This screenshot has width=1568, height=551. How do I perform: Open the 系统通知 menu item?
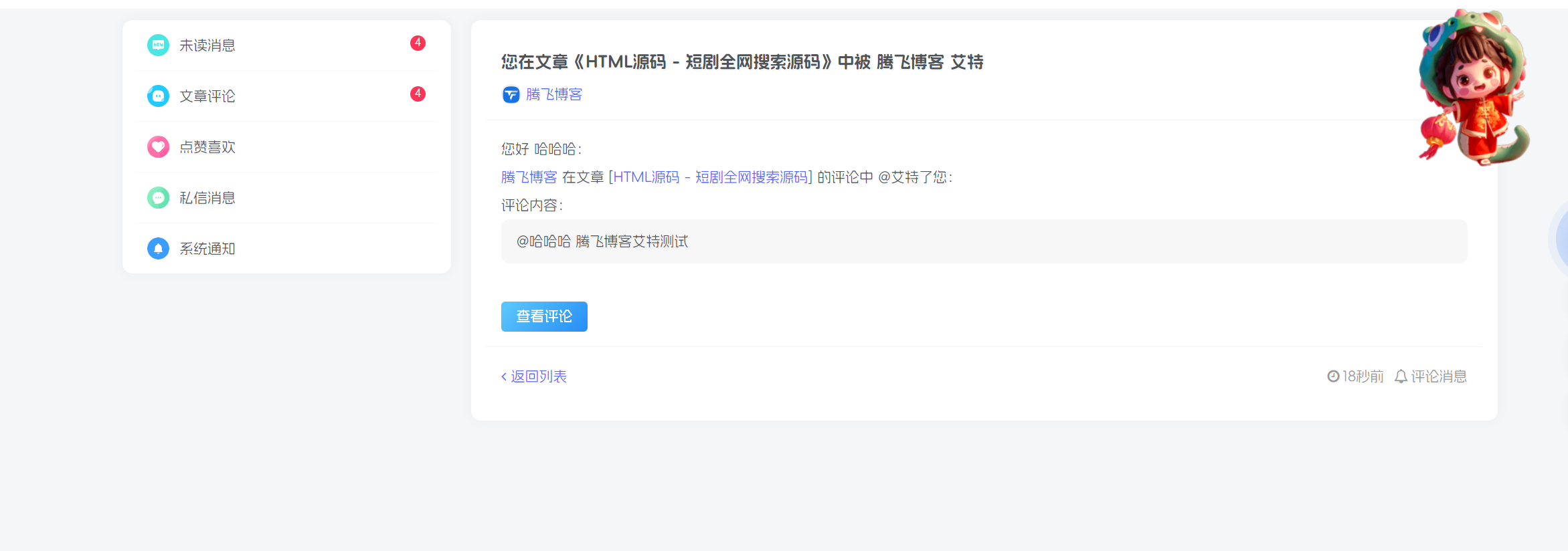click(x=286, y=249)
